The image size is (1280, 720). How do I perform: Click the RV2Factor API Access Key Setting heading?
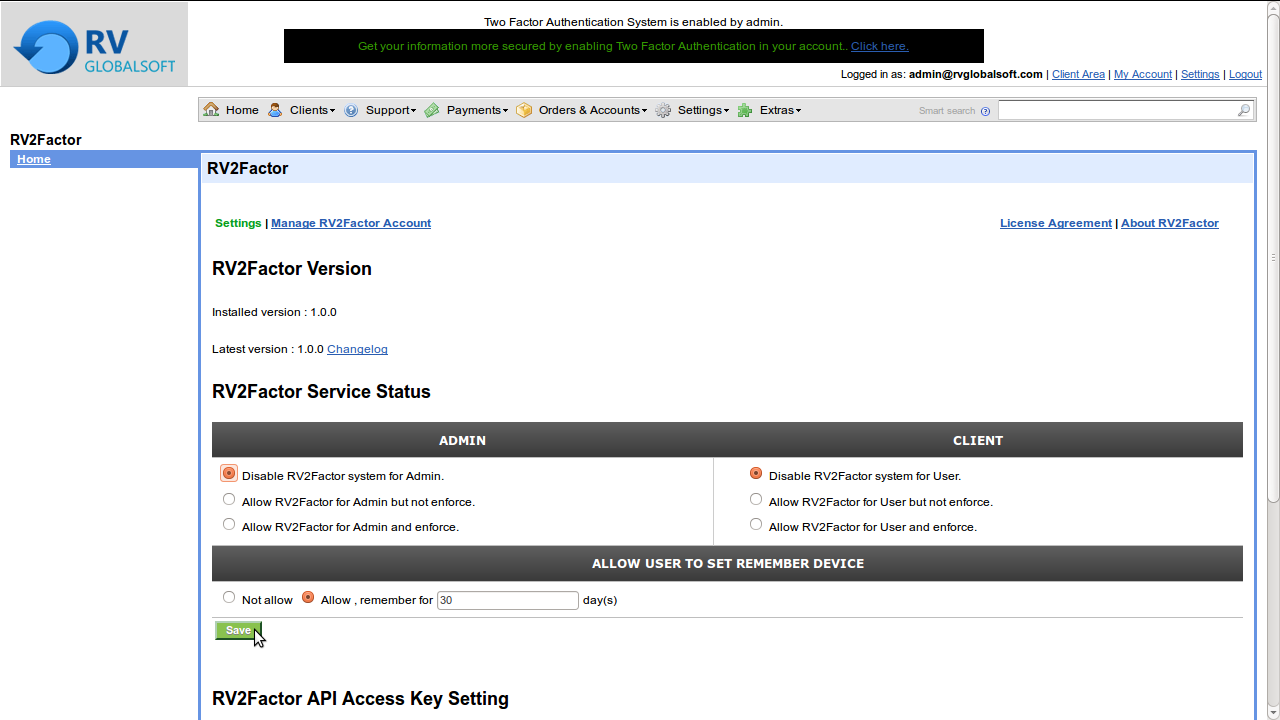pos(360,699)
